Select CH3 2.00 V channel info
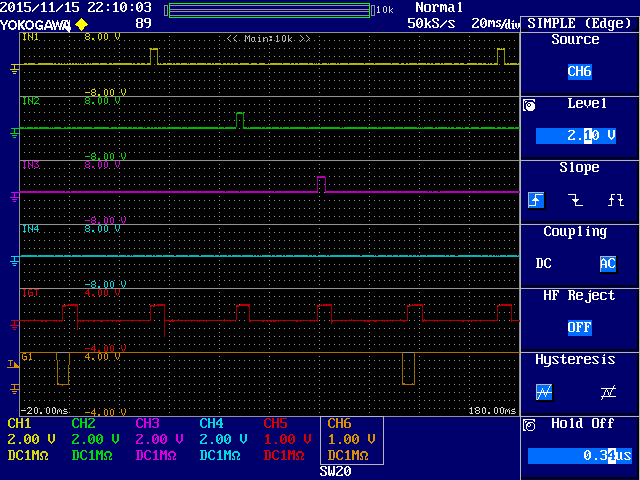 160,440
